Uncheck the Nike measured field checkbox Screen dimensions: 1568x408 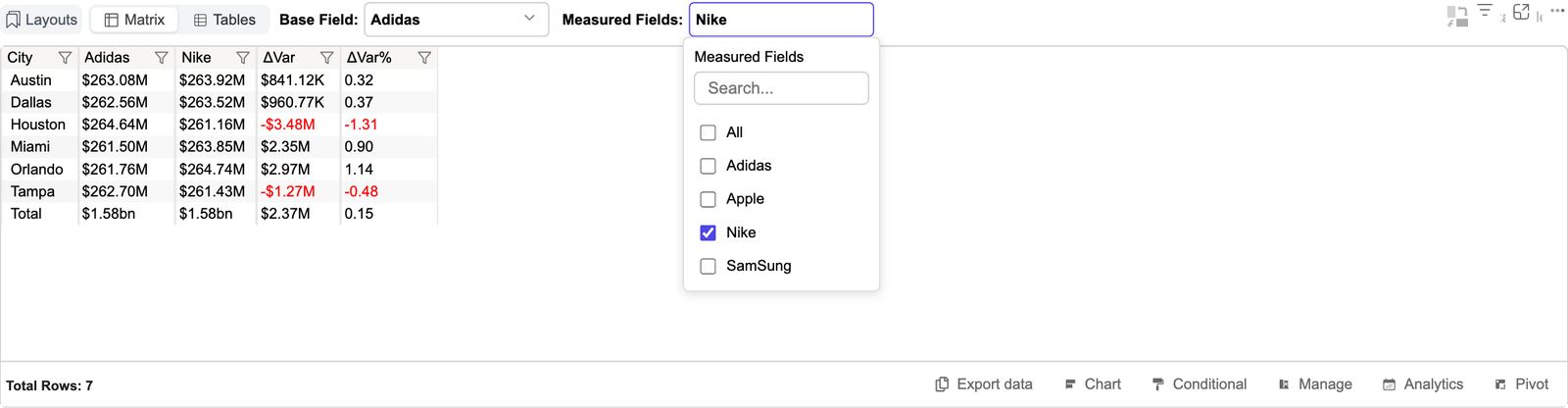click(x=708, y=232)
